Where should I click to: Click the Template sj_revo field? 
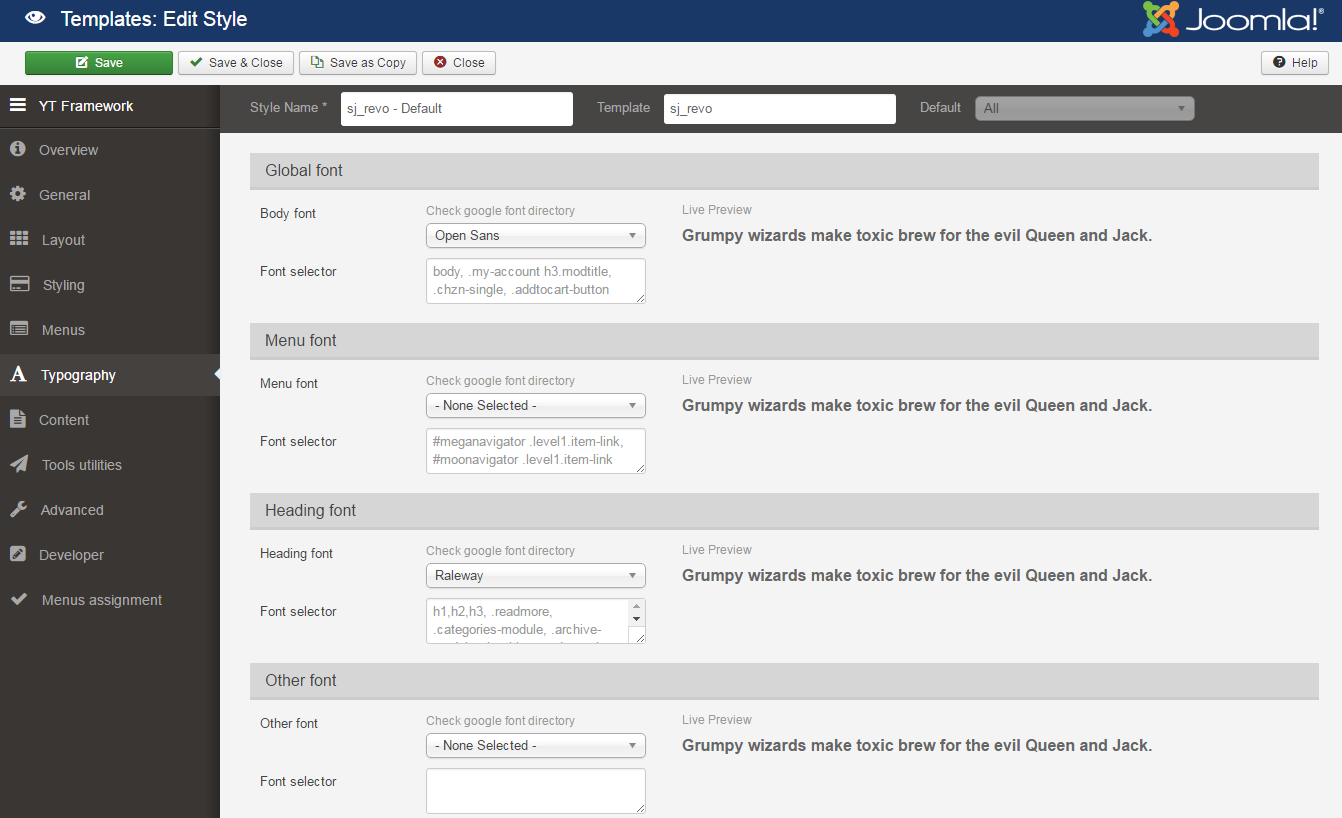pos(780,109)
